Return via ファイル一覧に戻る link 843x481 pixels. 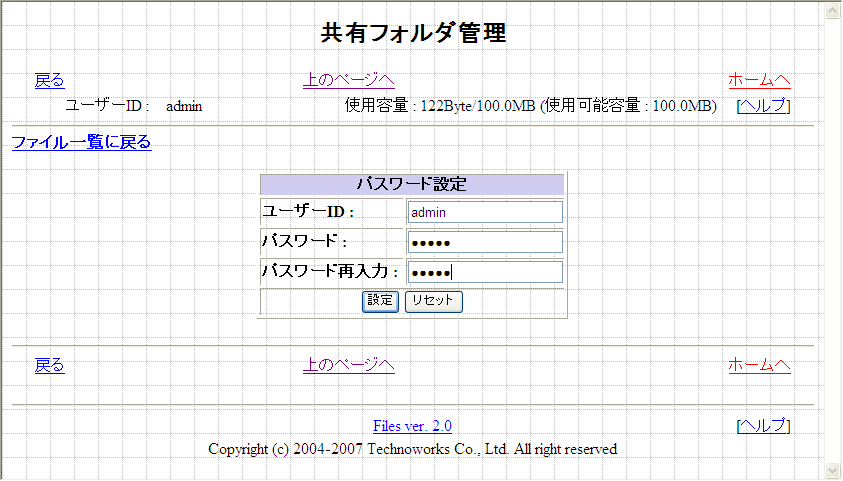81,142
